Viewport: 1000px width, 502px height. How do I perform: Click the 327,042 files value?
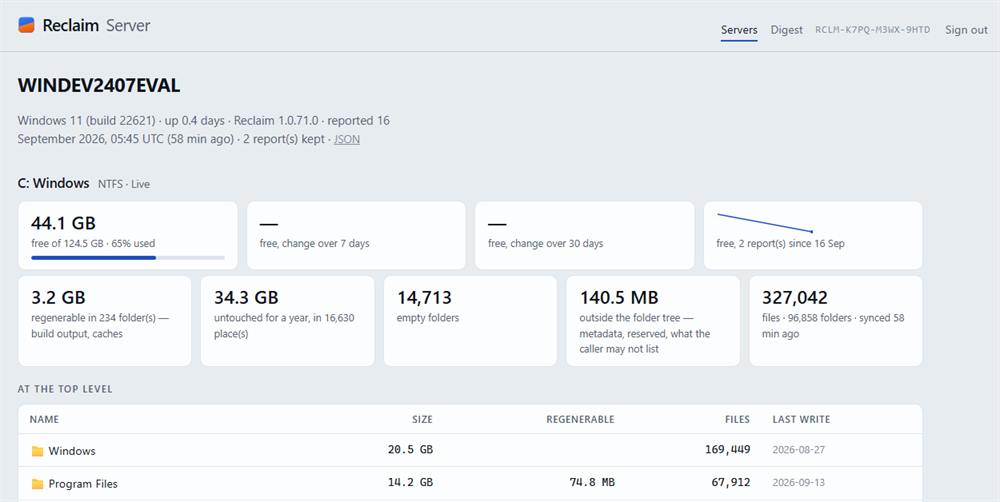(795, 298)
